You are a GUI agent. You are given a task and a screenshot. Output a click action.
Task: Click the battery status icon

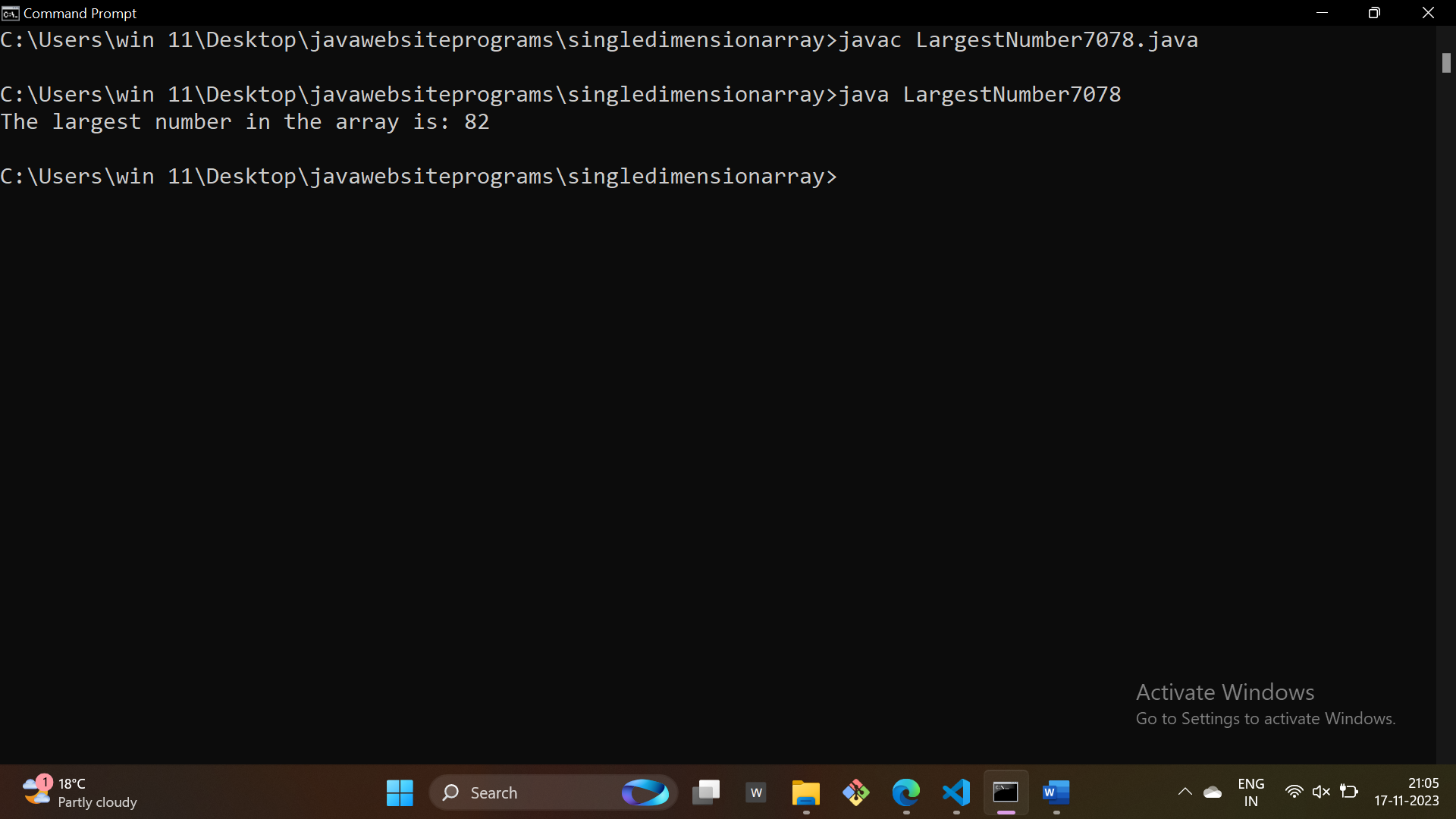pos(1349,792)
